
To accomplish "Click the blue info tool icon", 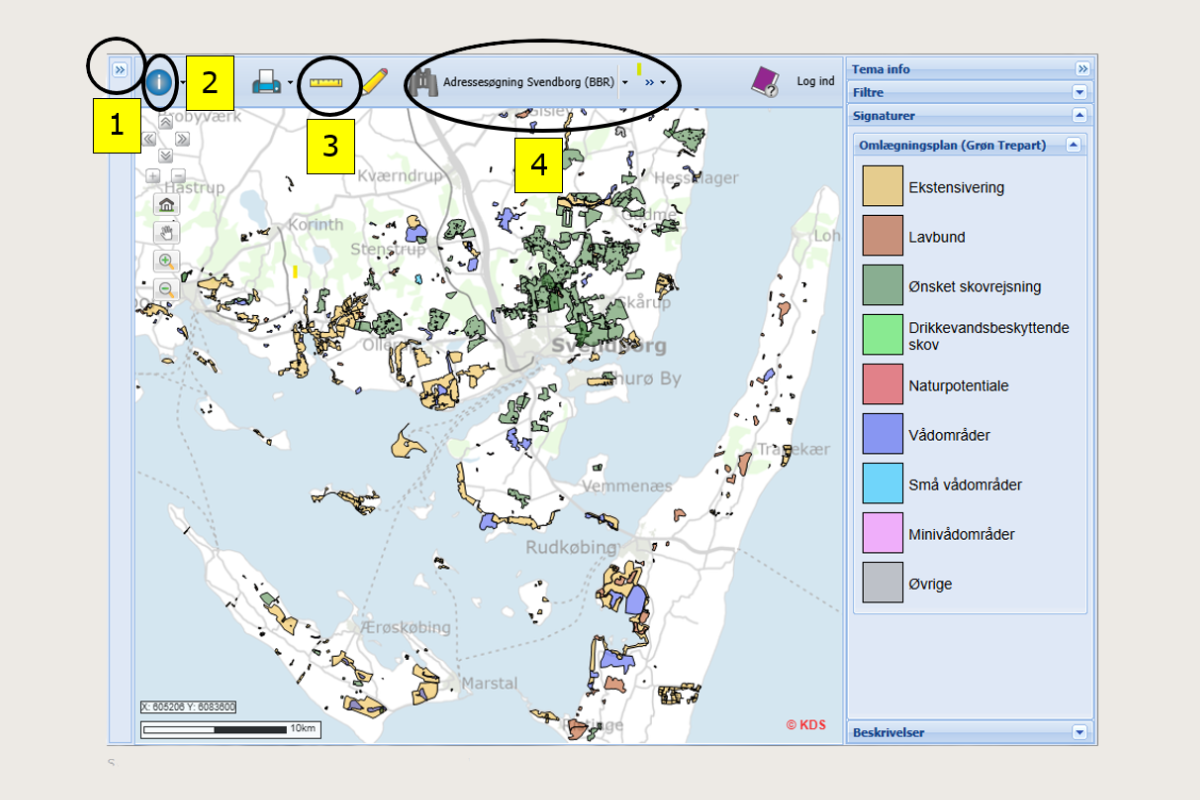I will (x=158, y=83).
